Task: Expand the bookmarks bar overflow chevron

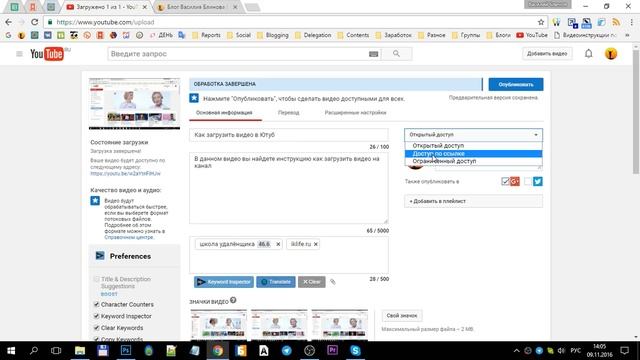Action: click(x=627, y=35)
